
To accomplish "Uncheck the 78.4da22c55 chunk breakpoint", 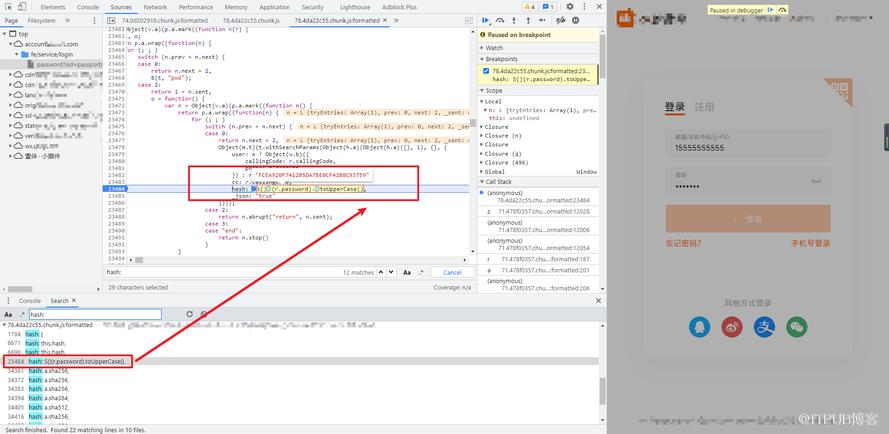I will click(x=486, y=71).
